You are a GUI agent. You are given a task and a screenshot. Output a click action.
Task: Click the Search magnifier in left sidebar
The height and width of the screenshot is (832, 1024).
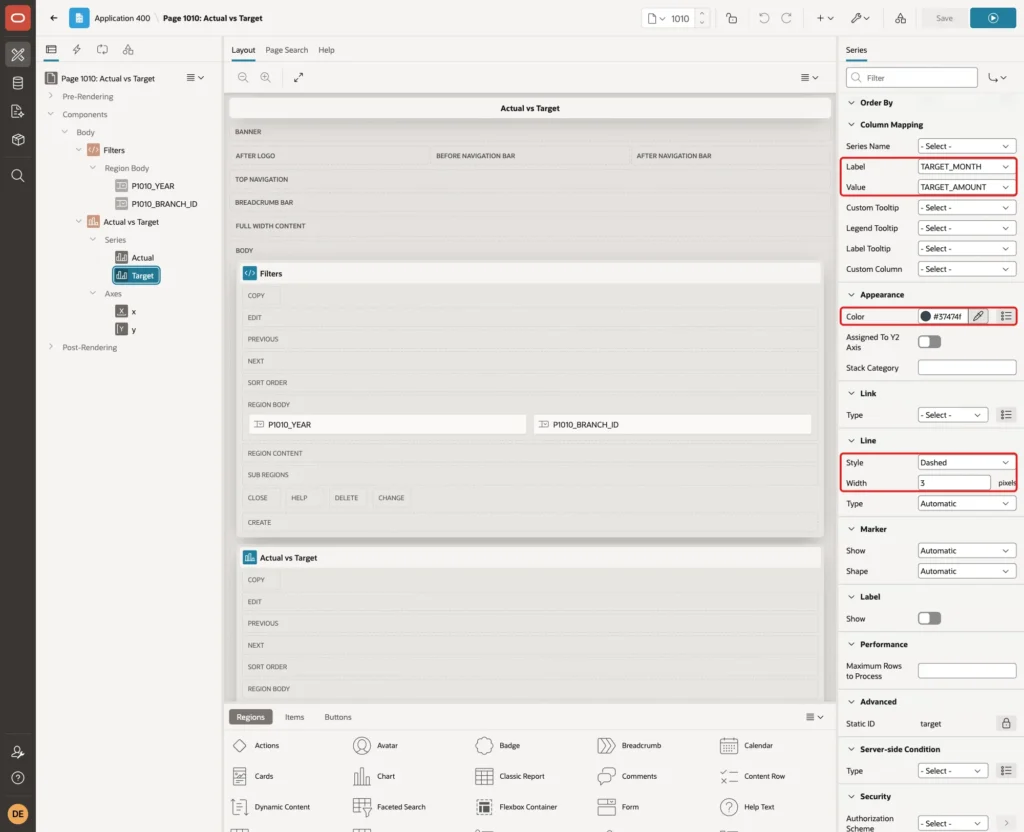[18, 176]
